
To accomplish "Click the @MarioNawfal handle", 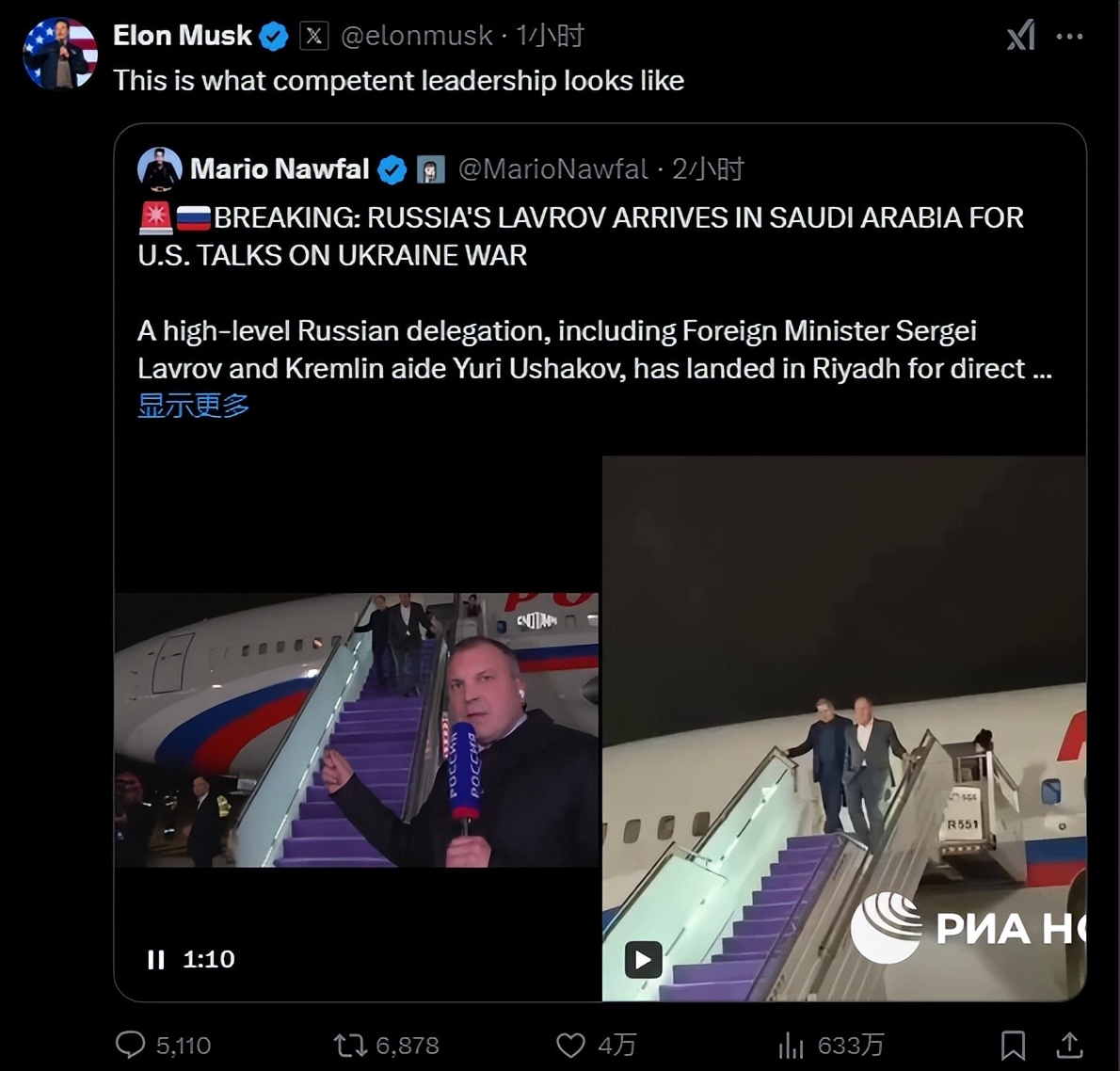I will point(553,169).
